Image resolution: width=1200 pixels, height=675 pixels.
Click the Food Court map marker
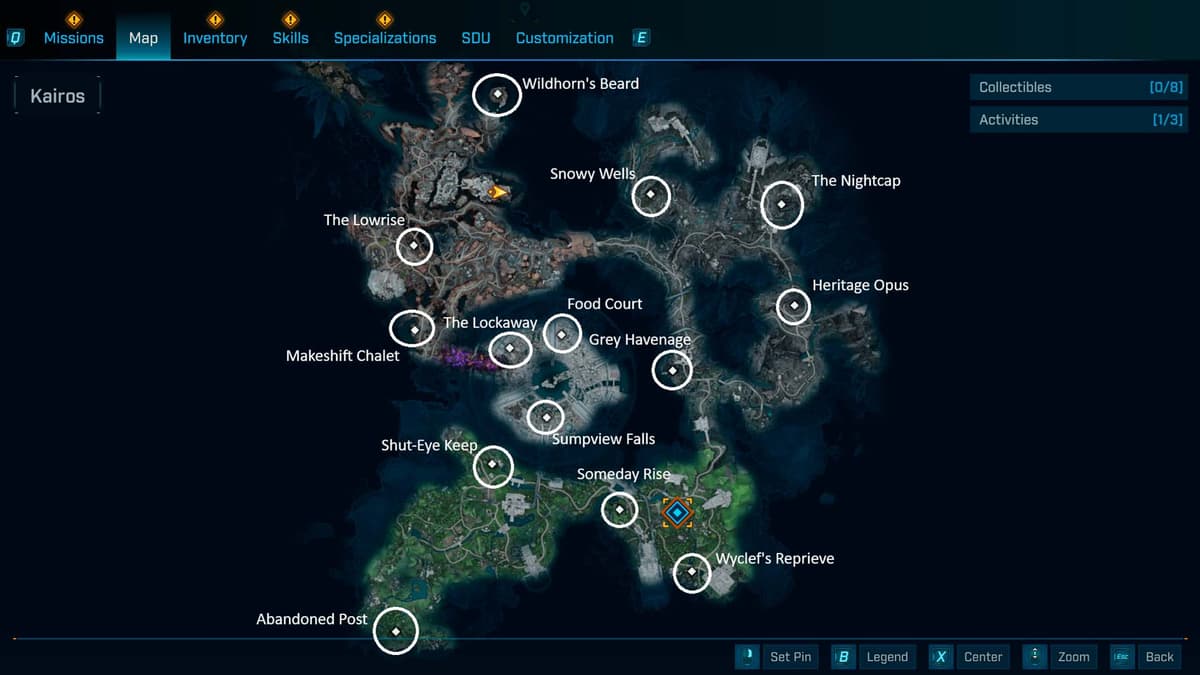point(562,334)
